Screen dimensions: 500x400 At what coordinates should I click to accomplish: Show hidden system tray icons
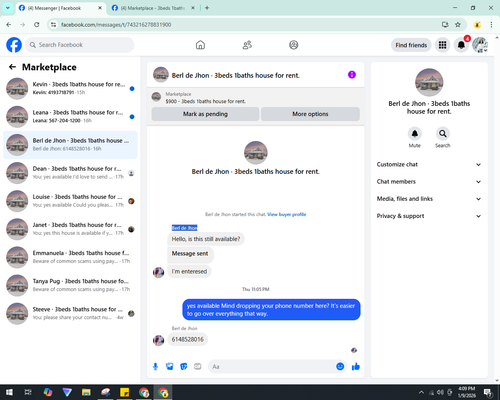[421, 392]
